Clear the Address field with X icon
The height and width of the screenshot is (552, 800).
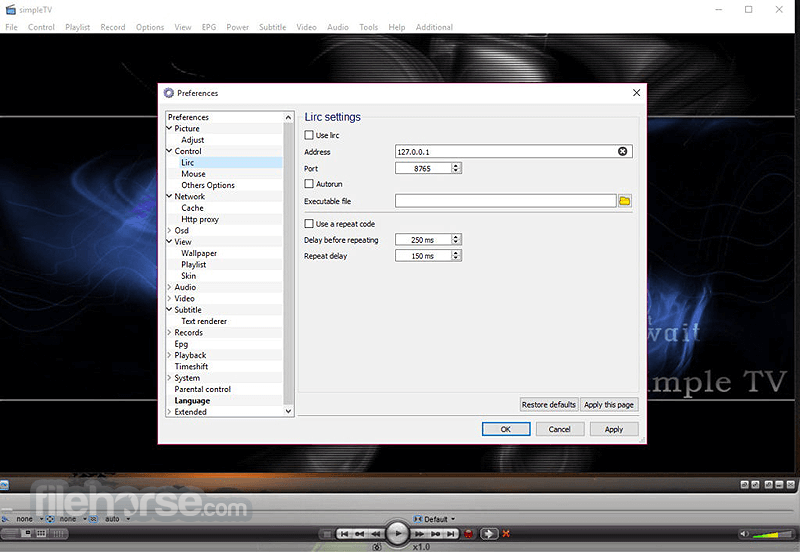coord(622,151)
